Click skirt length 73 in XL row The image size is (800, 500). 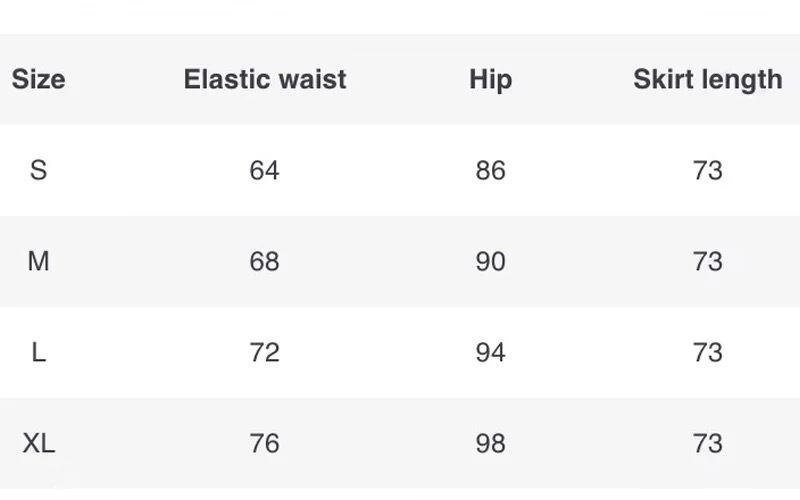click(x=708, y=443)
